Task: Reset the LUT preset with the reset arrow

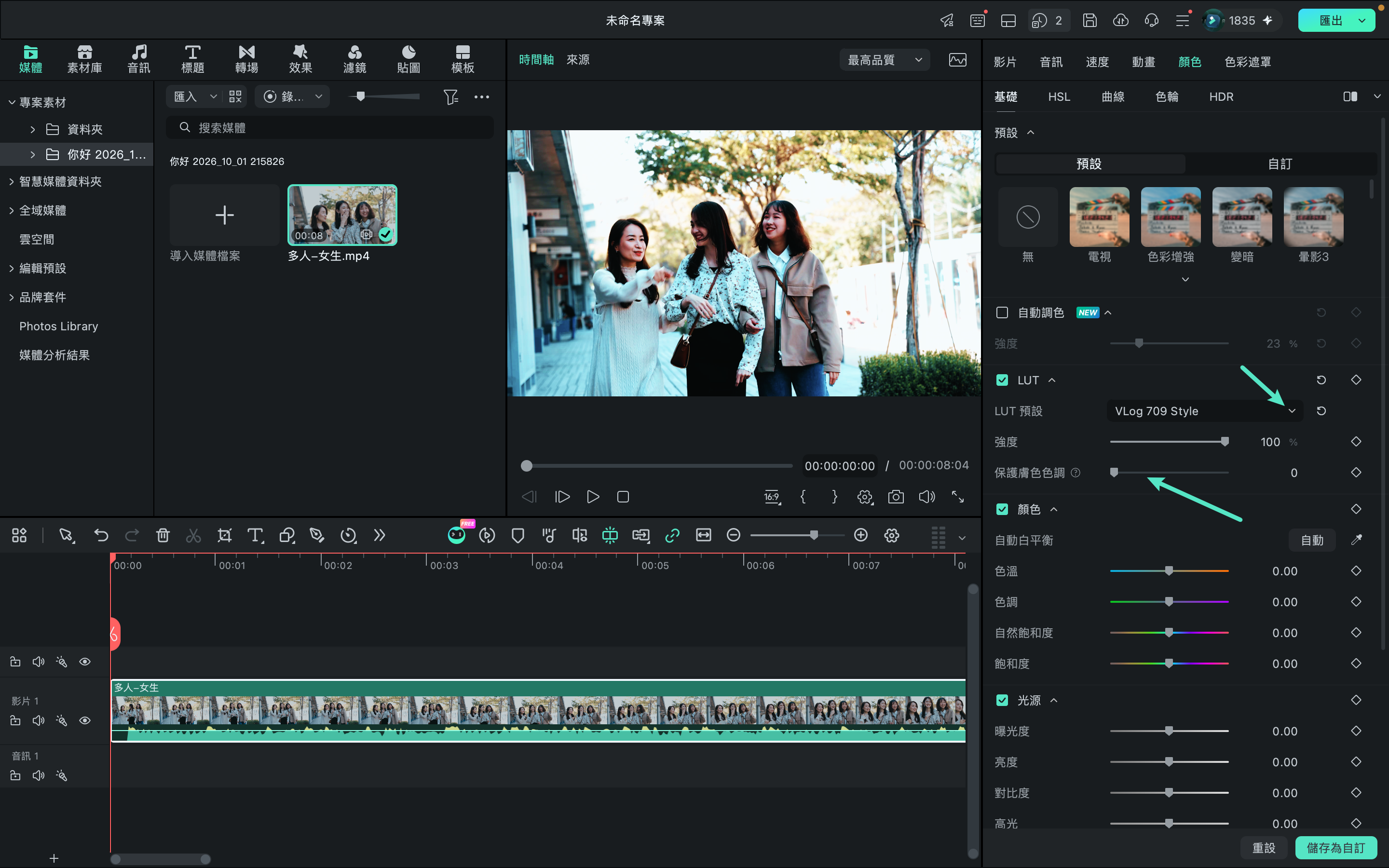Action: 1321,410
